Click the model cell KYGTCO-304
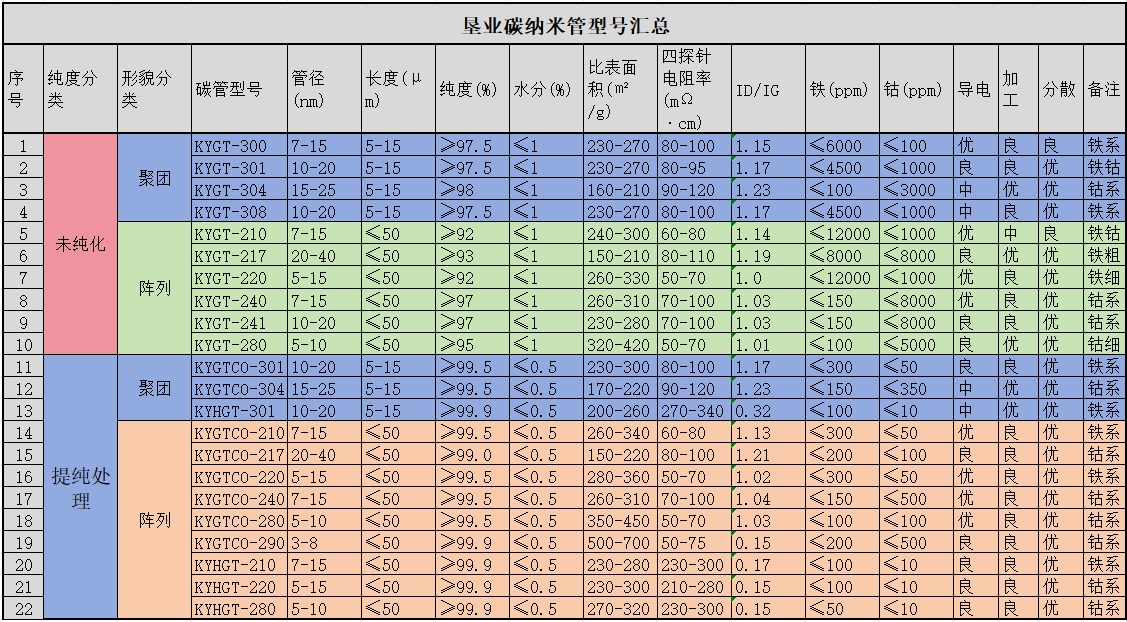 coord(239,388)
